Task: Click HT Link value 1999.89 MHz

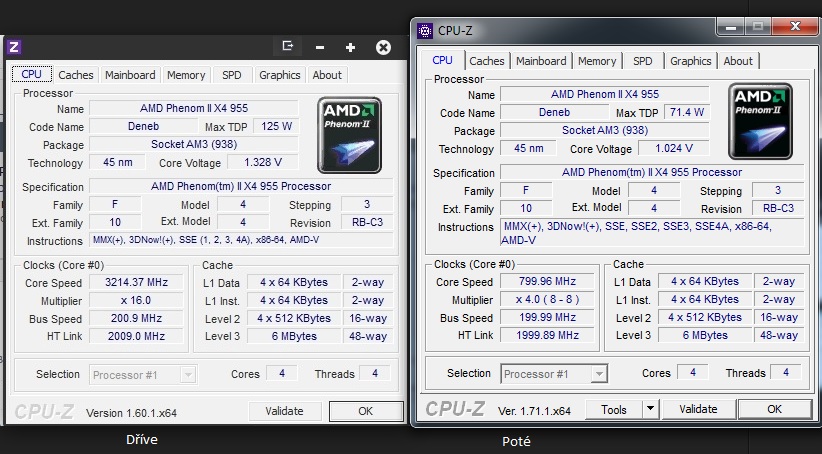Action: click(547, 335)
